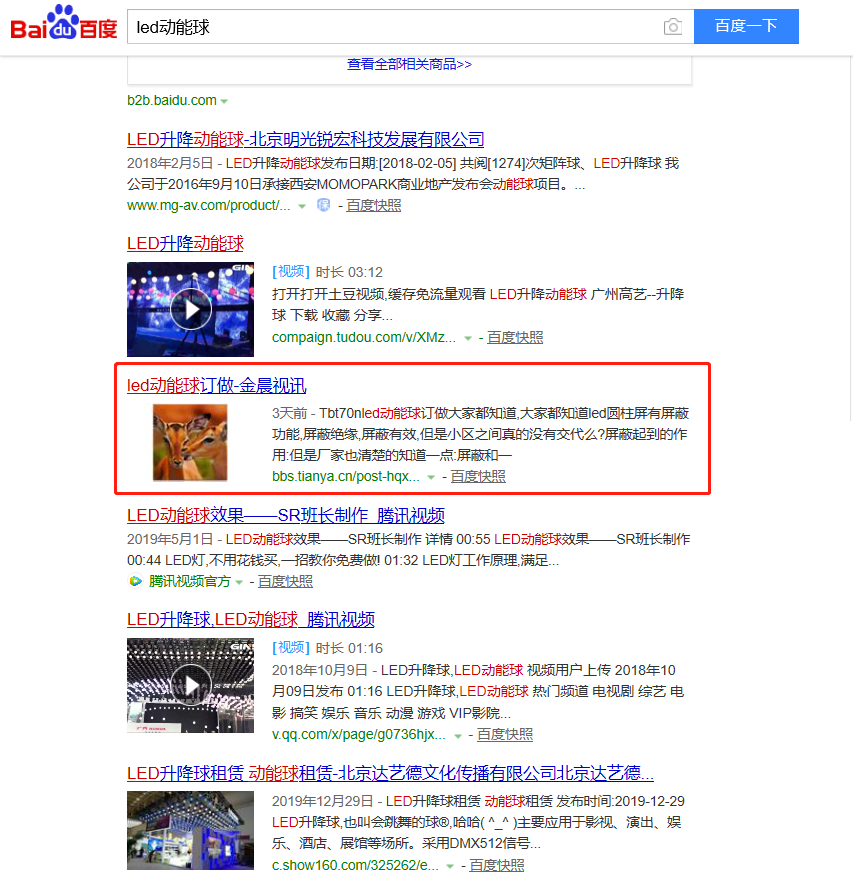Open the deer thumbnail image
Screen dimensions: 853x894
190,441
